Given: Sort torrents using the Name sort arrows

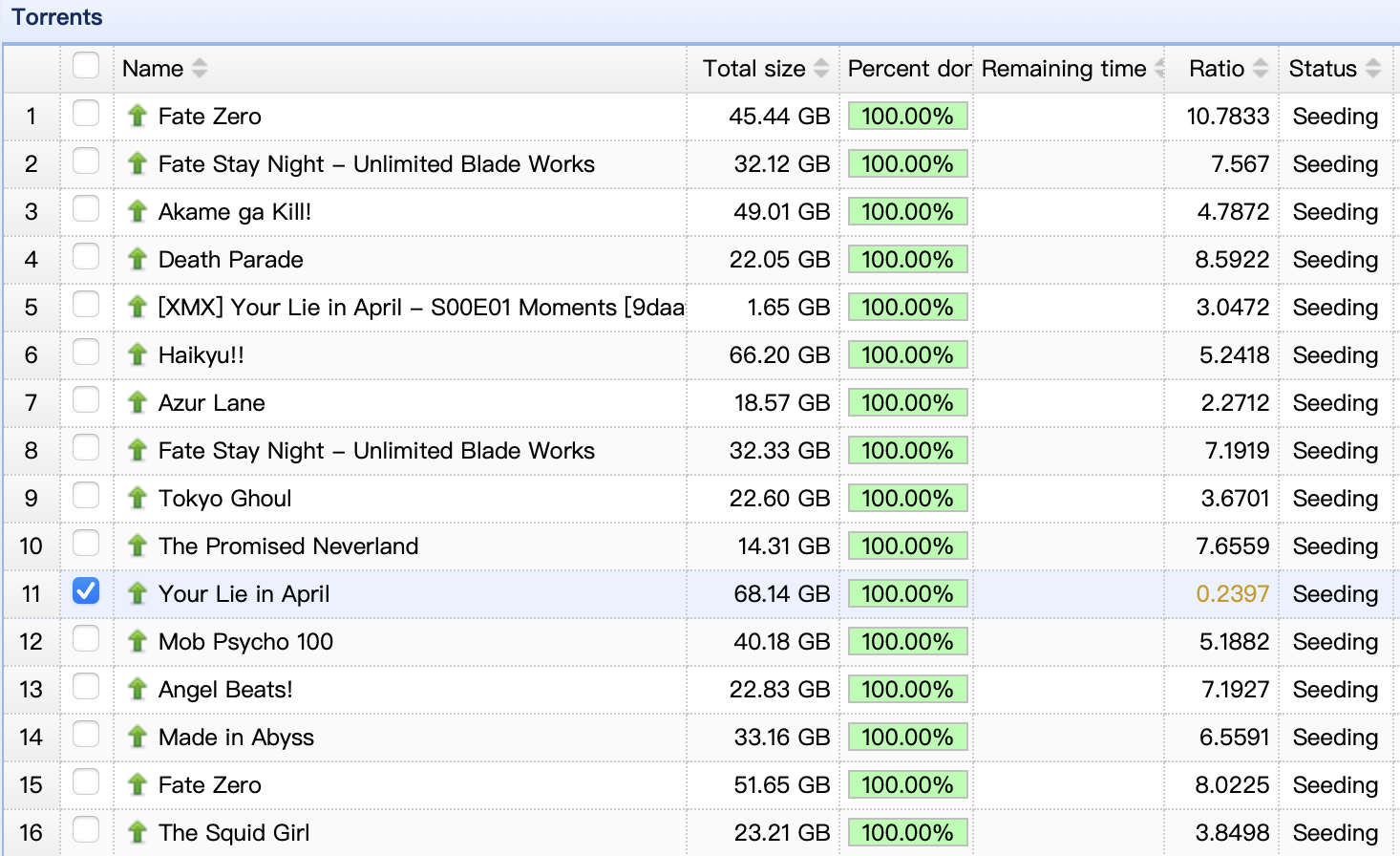Looking at the screenshot, I should coord(200,69).
